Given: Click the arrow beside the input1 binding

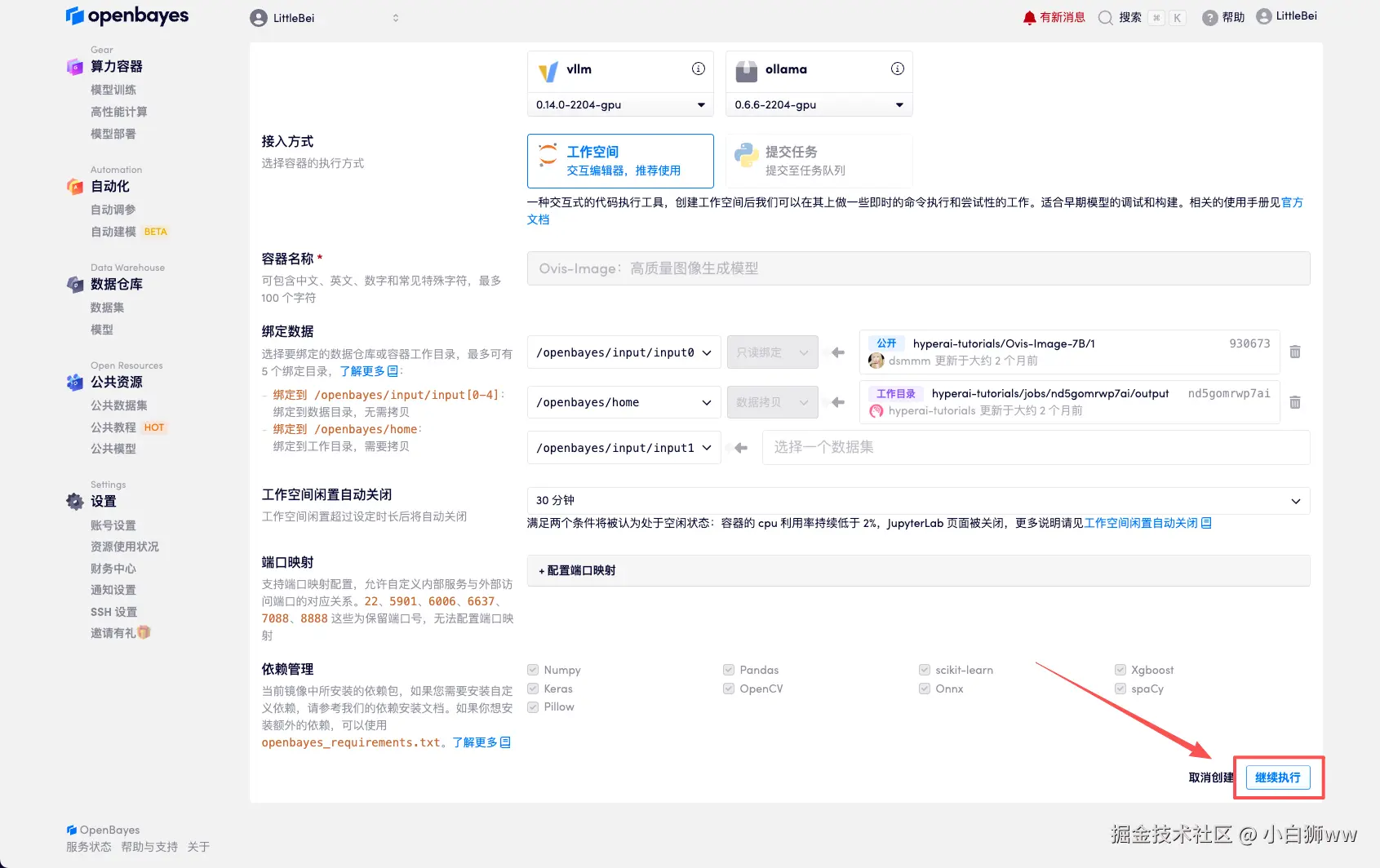Looking at the screenshot, I should tap(741, 448).
